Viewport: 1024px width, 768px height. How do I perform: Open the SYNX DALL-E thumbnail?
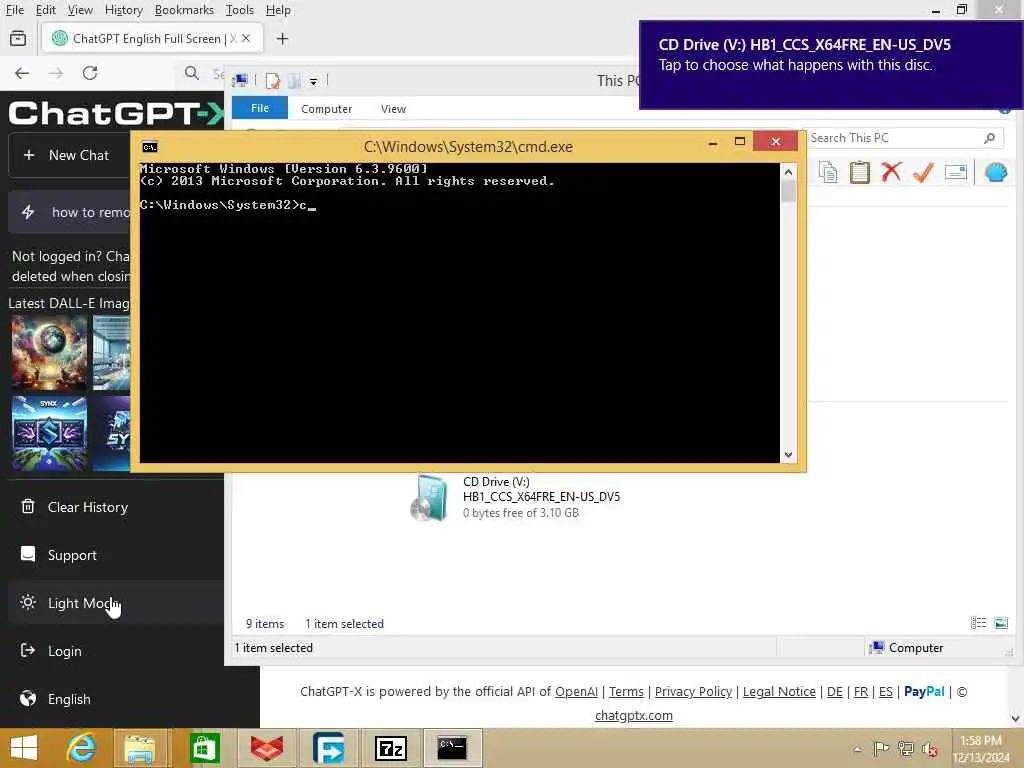coord(49,433)
